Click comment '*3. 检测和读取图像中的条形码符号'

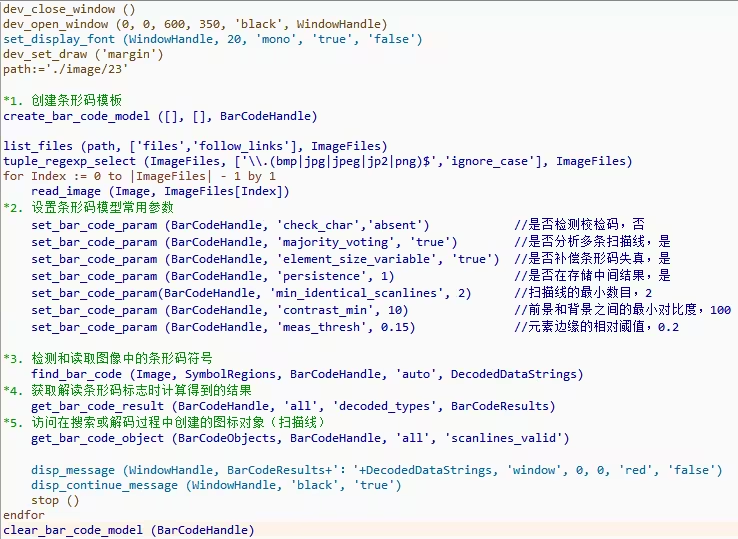[x=108, y=358]
